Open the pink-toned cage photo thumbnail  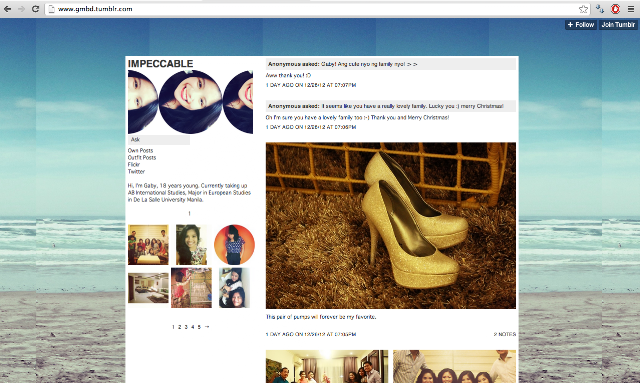coord(191,288)
